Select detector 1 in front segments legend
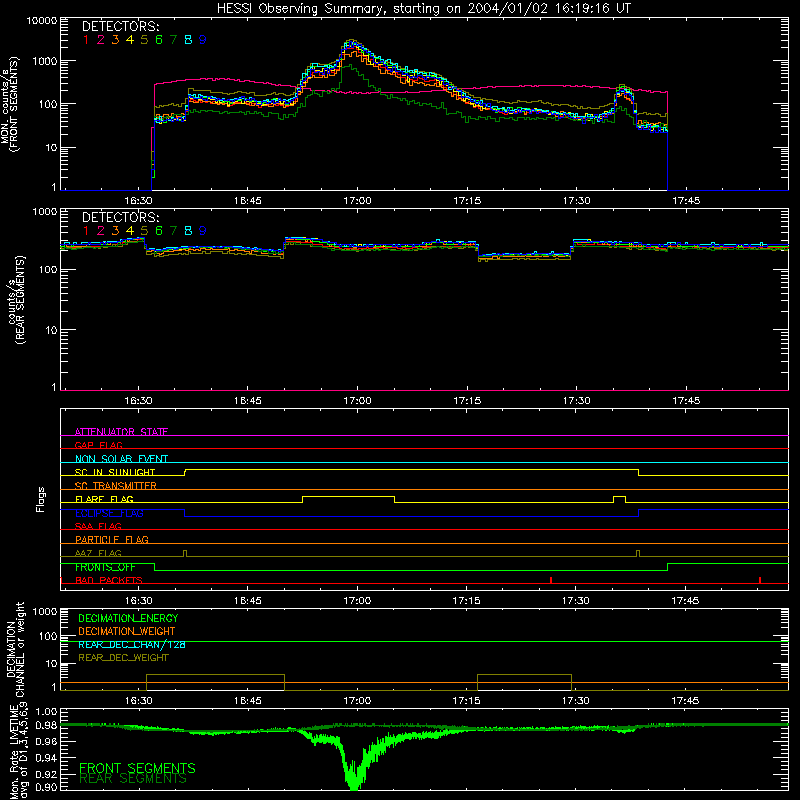The width and height of the screenshot is (800, 800). [86, 40]
